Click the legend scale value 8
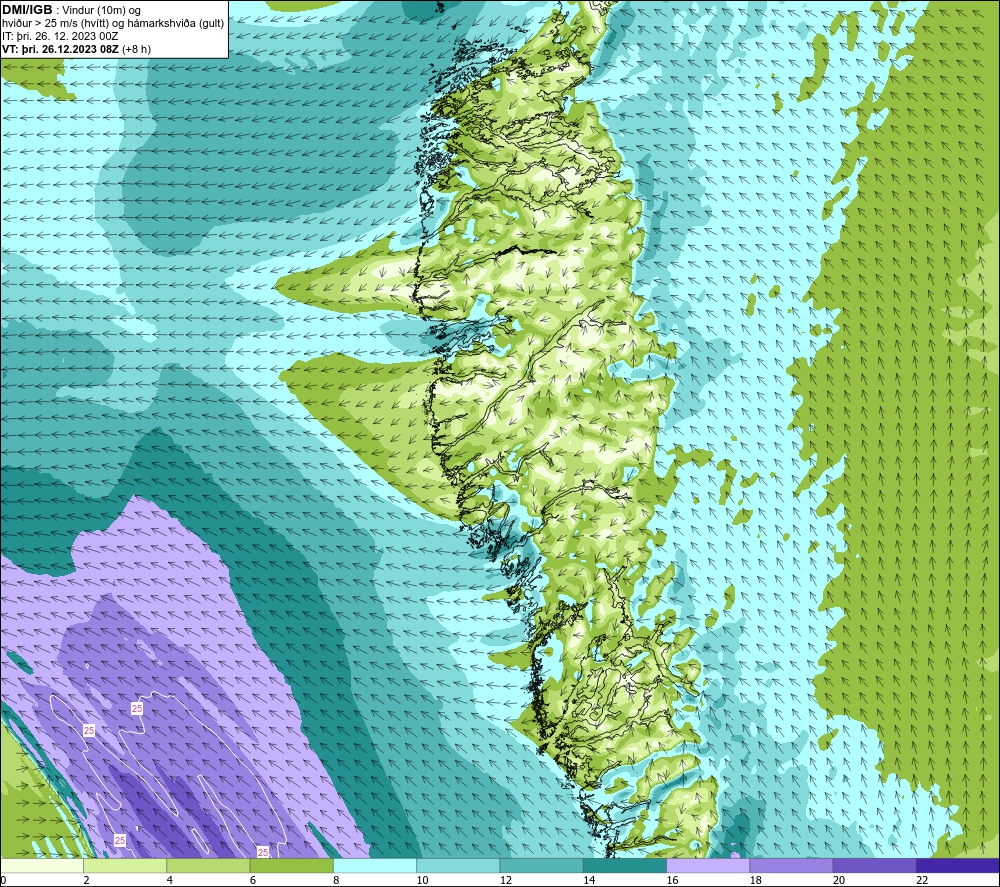The width and height of the screenshot is (1000, 887). click(336, 880)
